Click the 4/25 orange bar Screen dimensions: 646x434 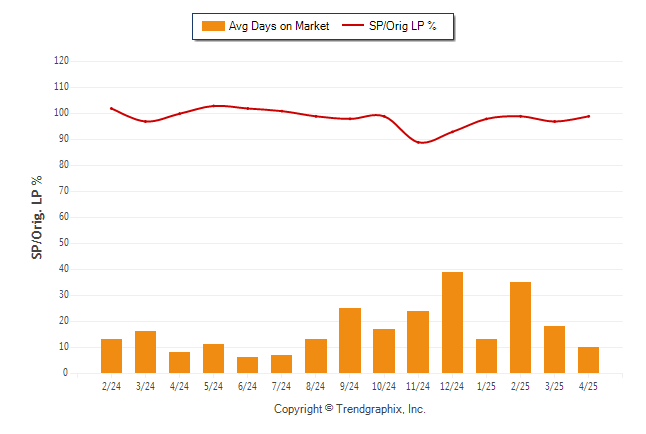click(x=588, y=360)
